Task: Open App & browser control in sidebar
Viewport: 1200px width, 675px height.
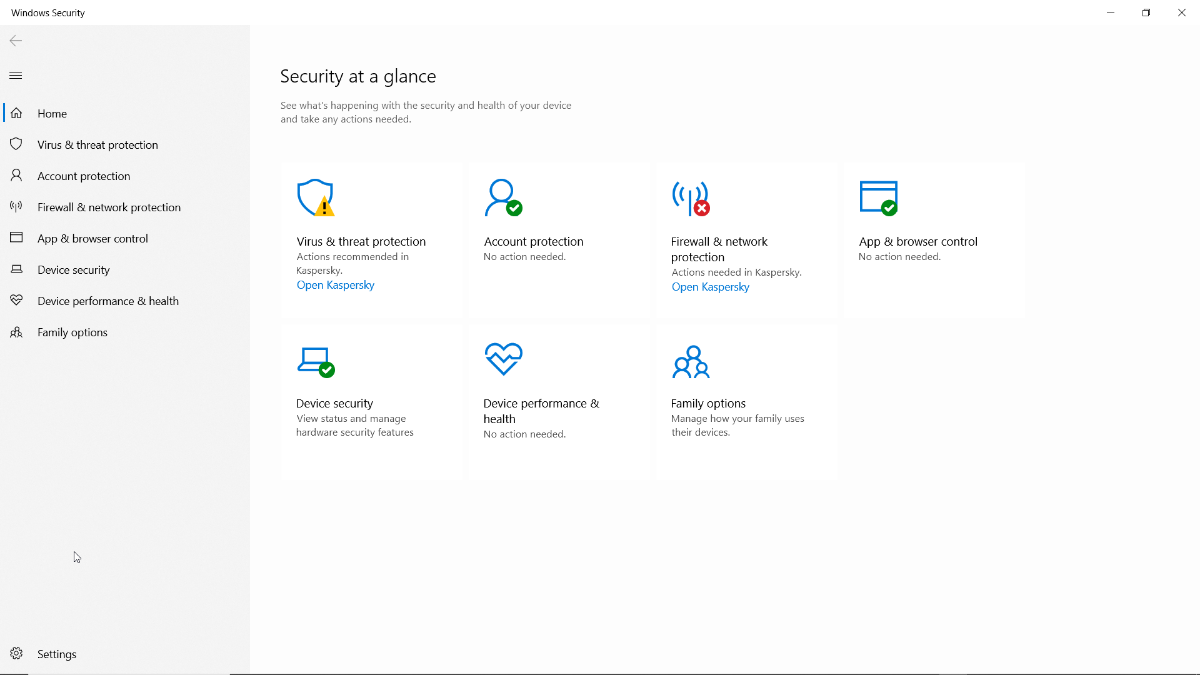Action: 92,239
